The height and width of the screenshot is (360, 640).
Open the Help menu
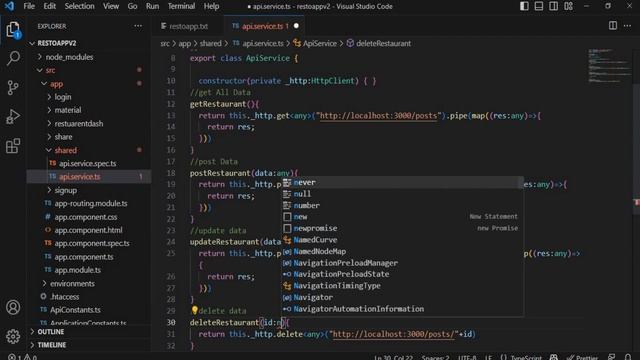tap(211, 6)
